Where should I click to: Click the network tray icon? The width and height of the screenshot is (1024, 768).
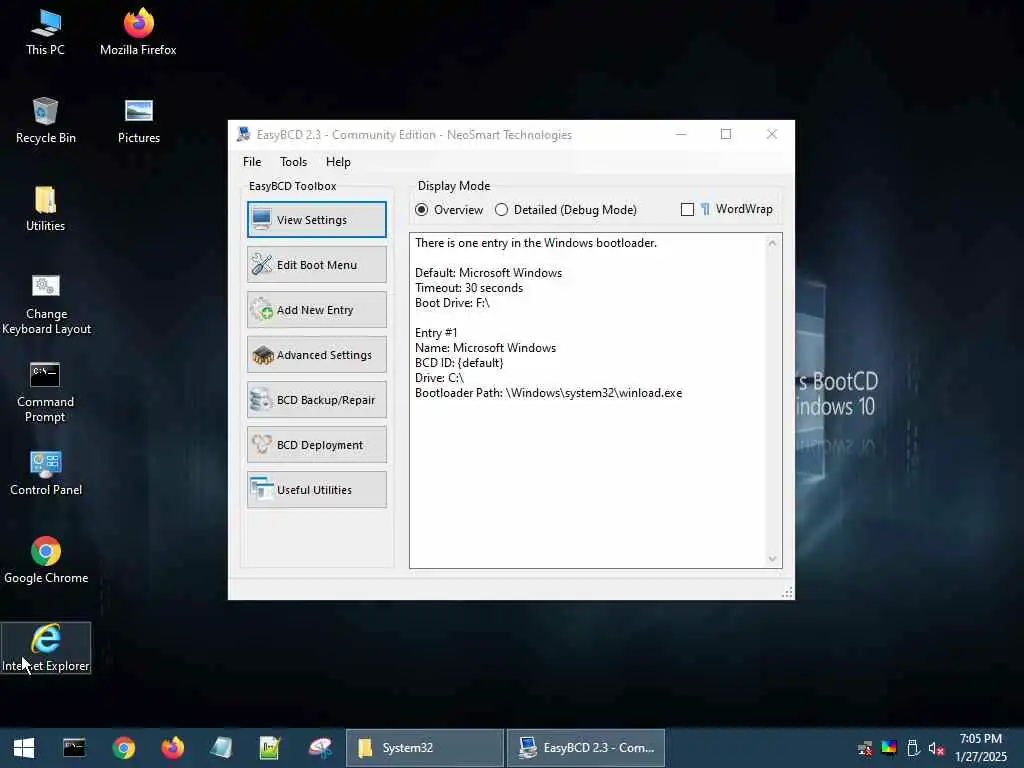pos(865,748)
